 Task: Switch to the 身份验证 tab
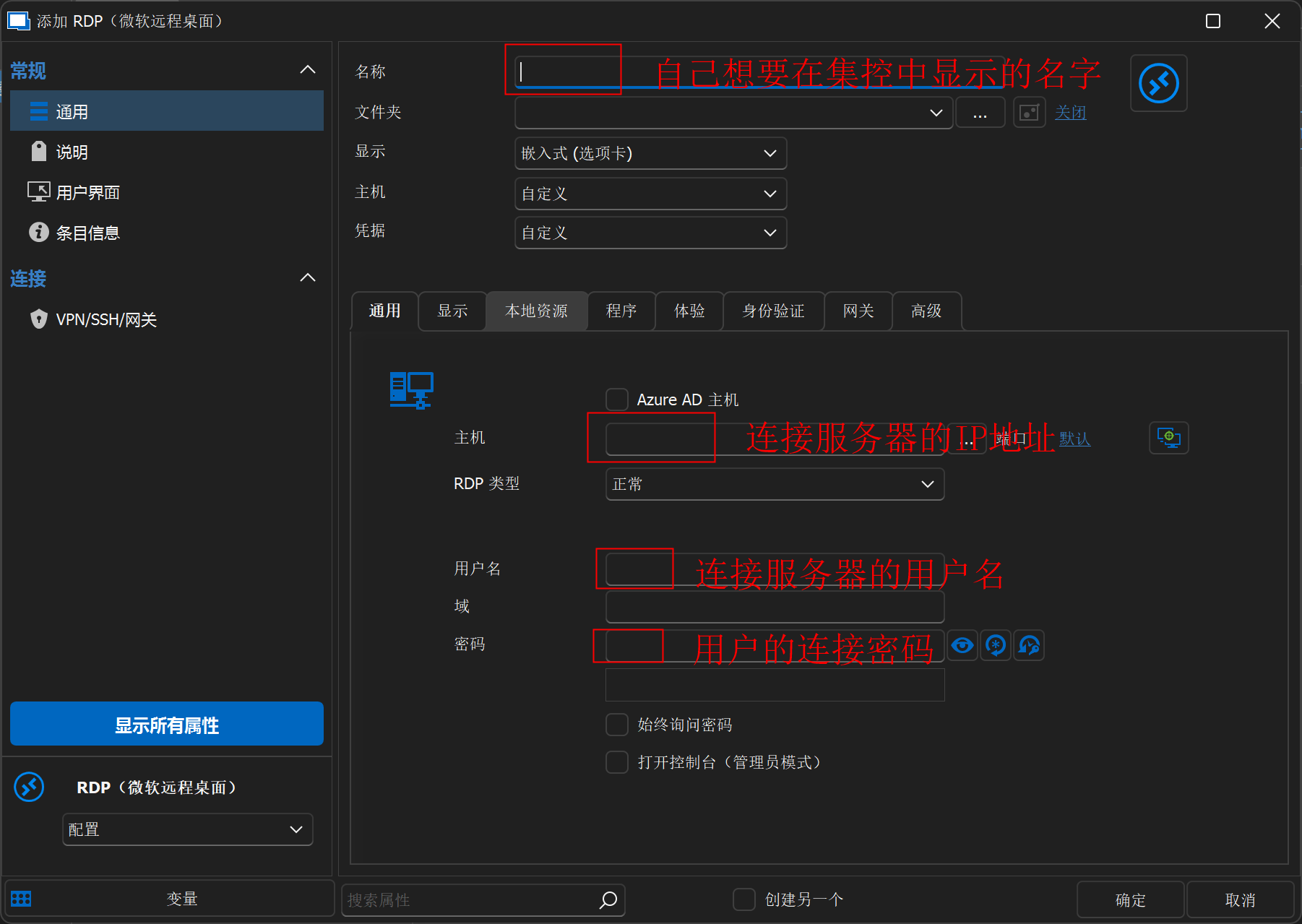pos(774,311)
